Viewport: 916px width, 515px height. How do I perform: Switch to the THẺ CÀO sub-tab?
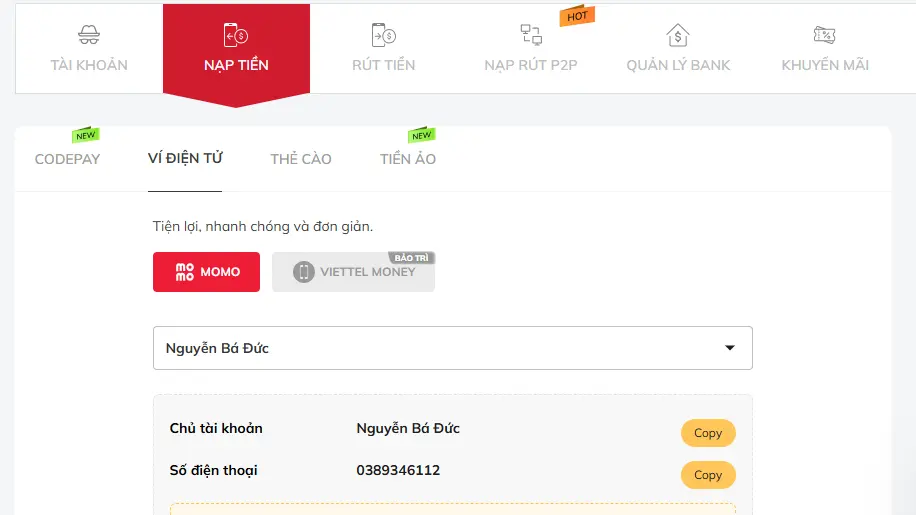pos(301,159)
